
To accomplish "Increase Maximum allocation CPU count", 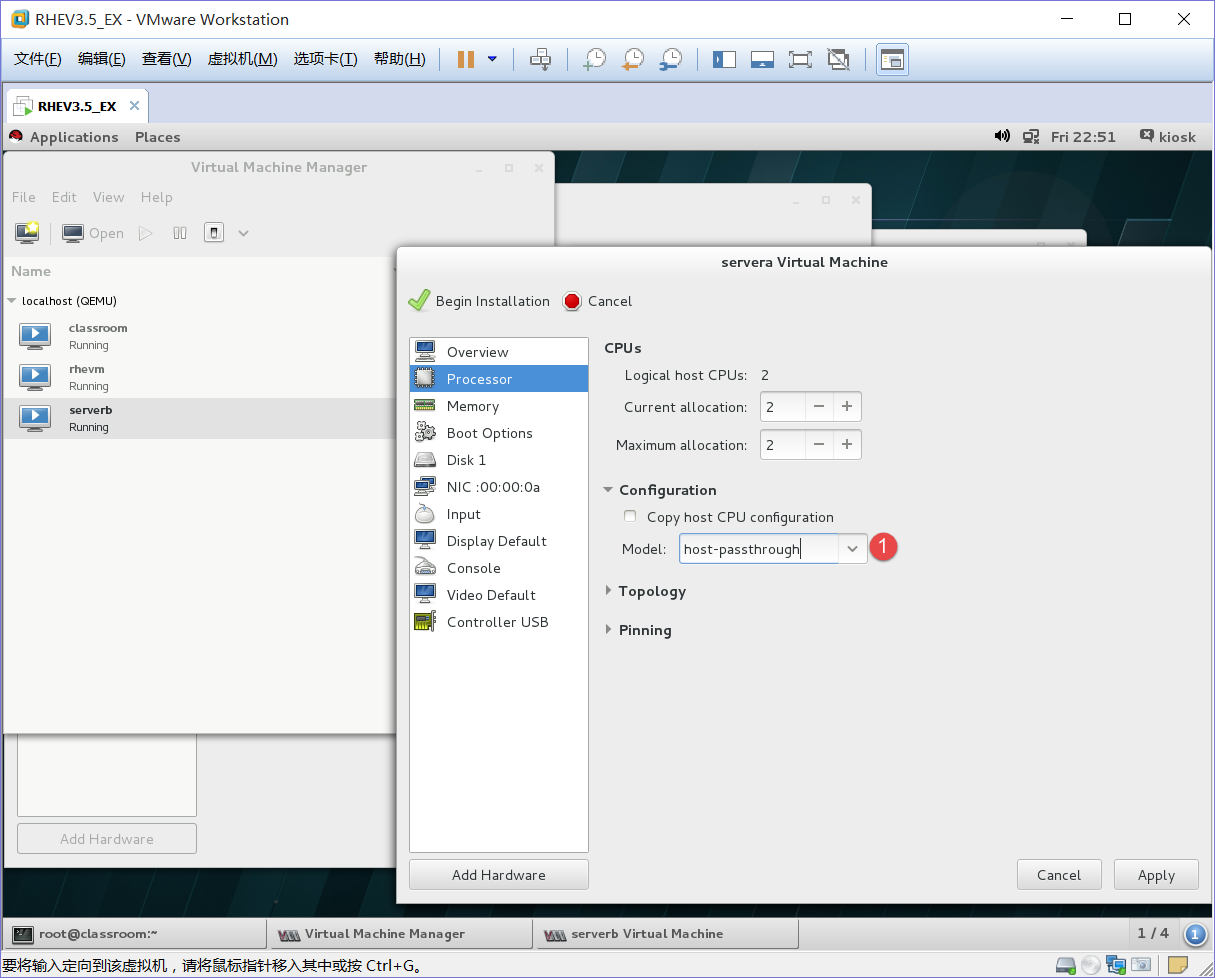I will point(847,445).
